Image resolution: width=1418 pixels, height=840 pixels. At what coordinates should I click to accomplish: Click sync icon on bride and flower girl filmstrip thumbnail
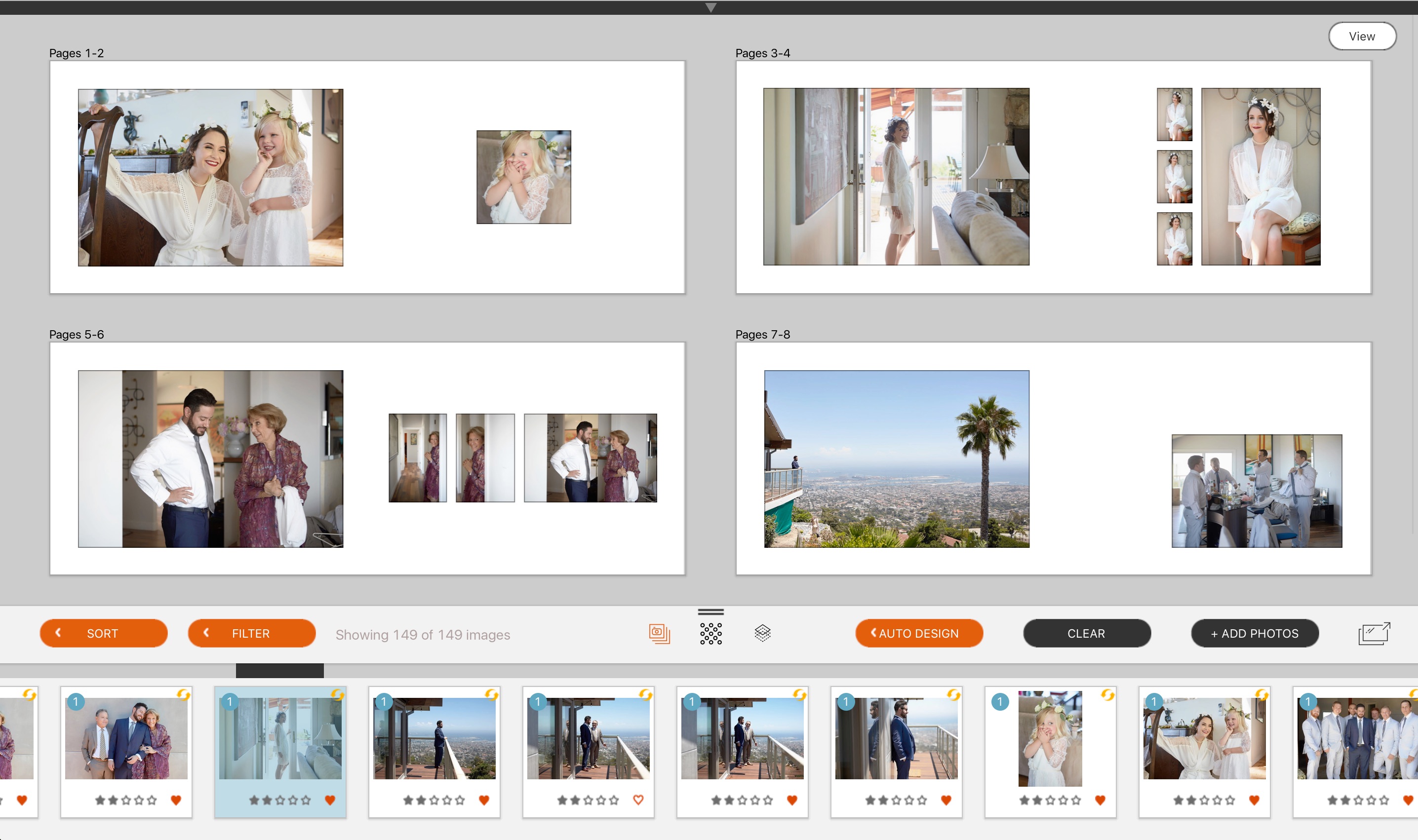(1261, 694)
